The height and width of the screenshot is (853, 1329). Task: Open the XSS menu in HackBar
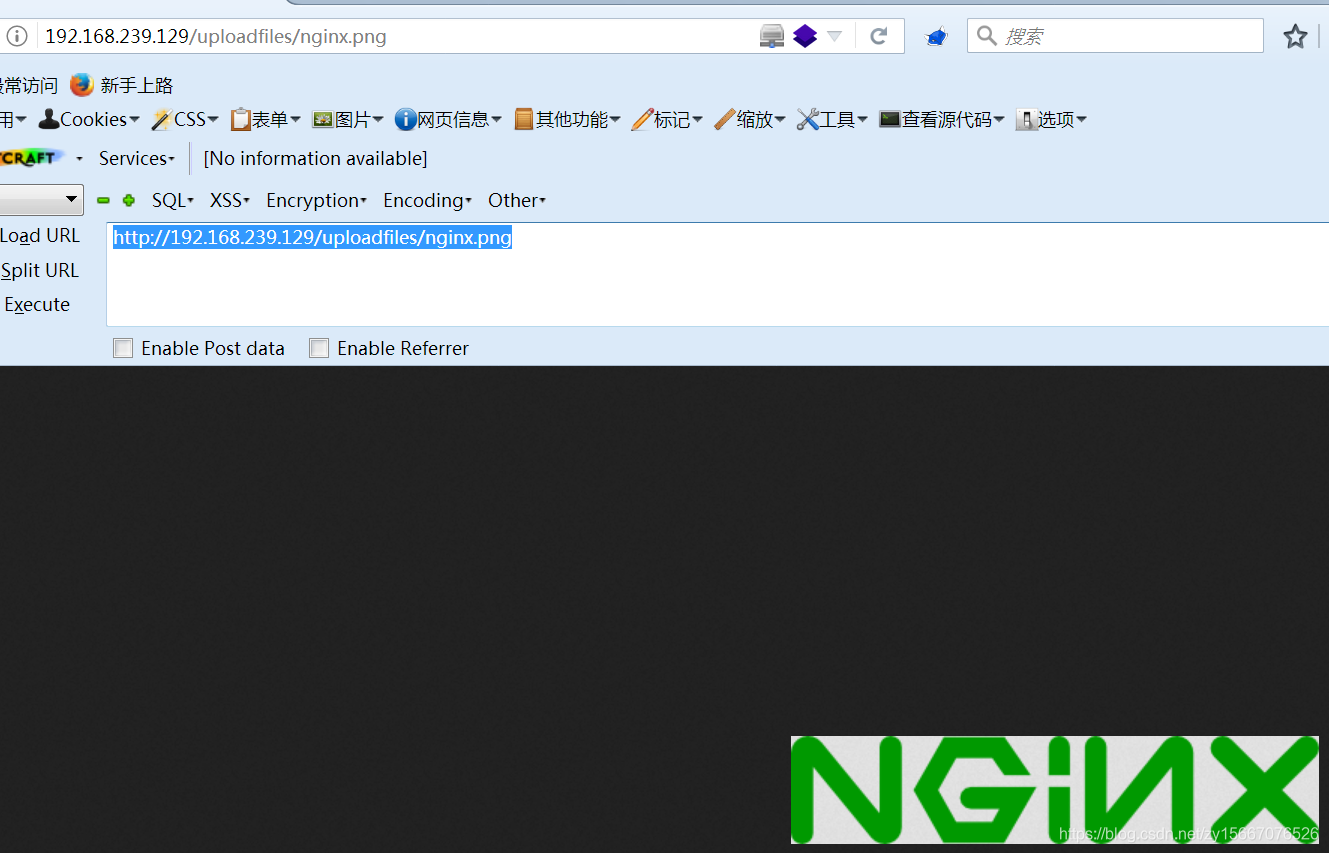(x=230, y=200)
